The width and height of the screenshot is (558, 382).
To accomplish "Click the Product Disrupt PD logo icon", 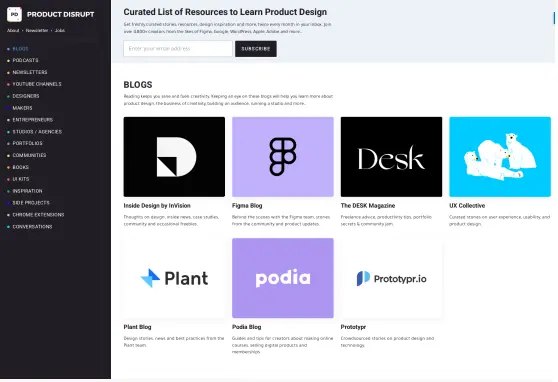I will (x=14, y=14).
